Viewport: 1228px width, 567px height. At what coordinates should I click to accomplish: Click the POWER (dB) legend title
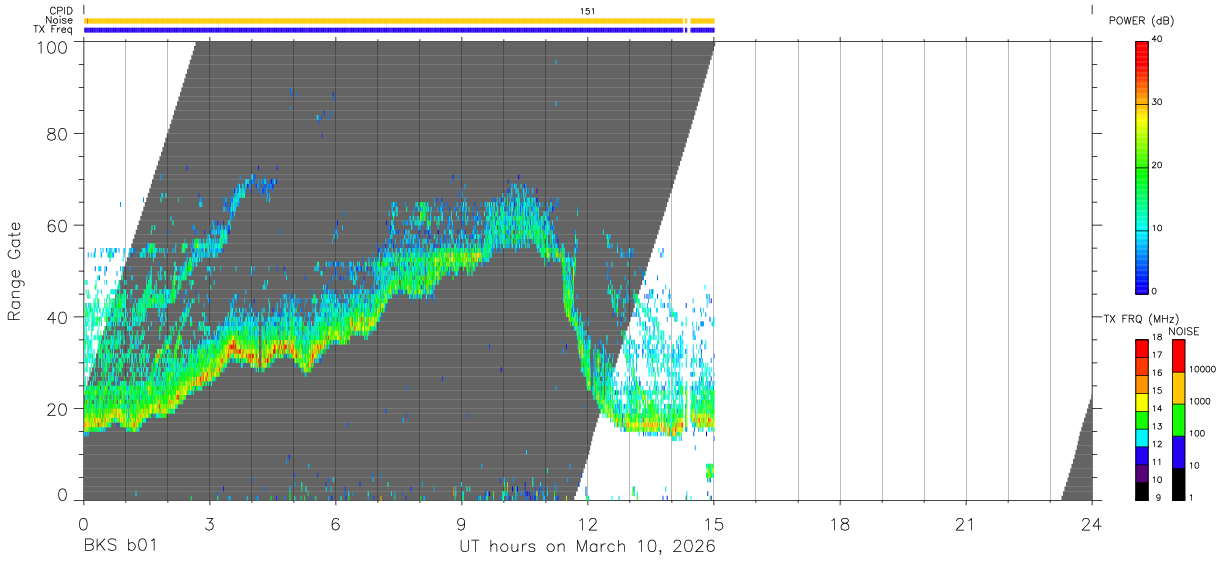[x=1141, y=21]
